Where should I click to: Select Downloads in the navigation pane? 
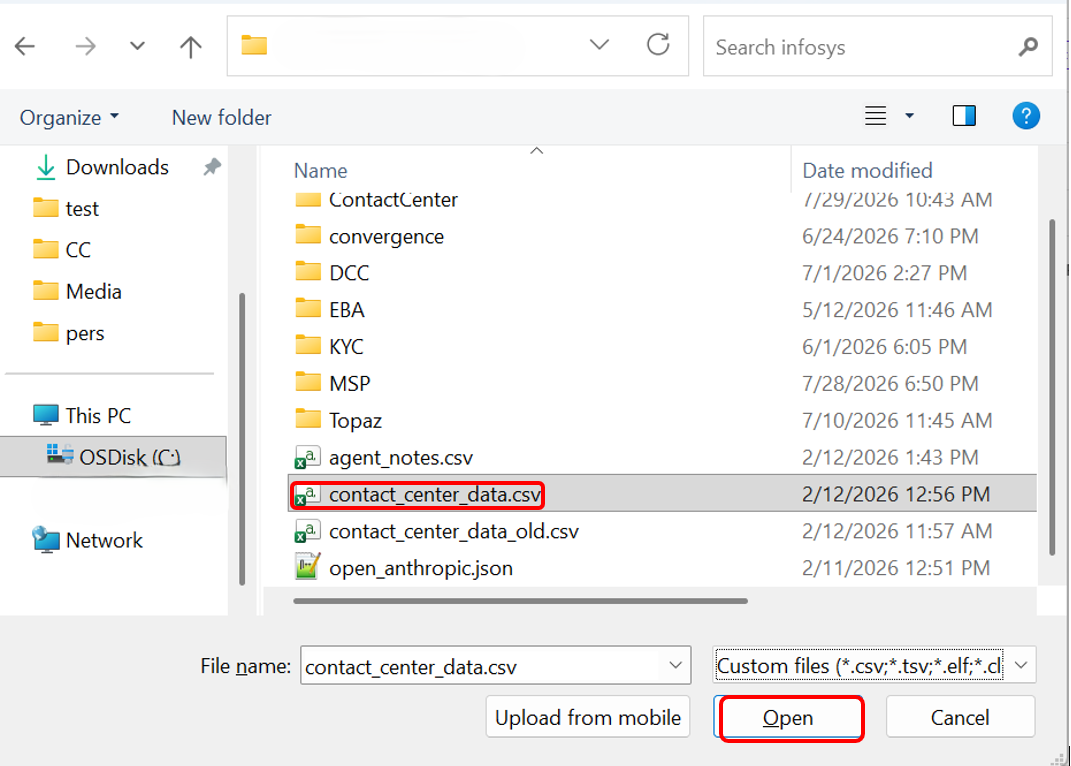point(117,167)
